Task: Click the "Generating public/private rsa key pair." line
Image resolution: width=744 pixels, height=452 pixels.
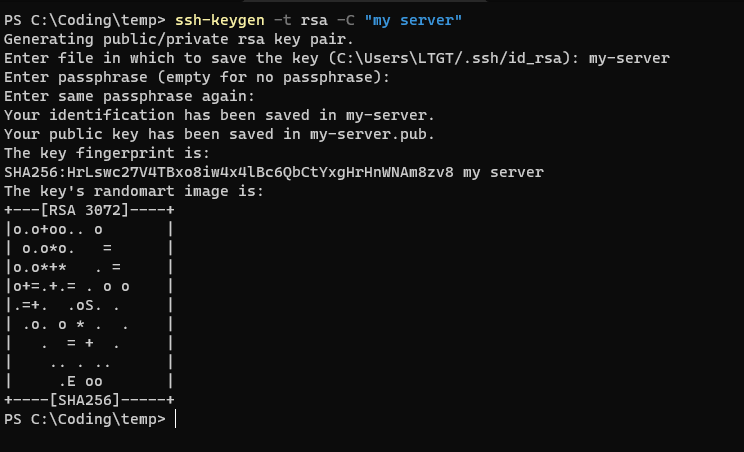Action: 179,40
